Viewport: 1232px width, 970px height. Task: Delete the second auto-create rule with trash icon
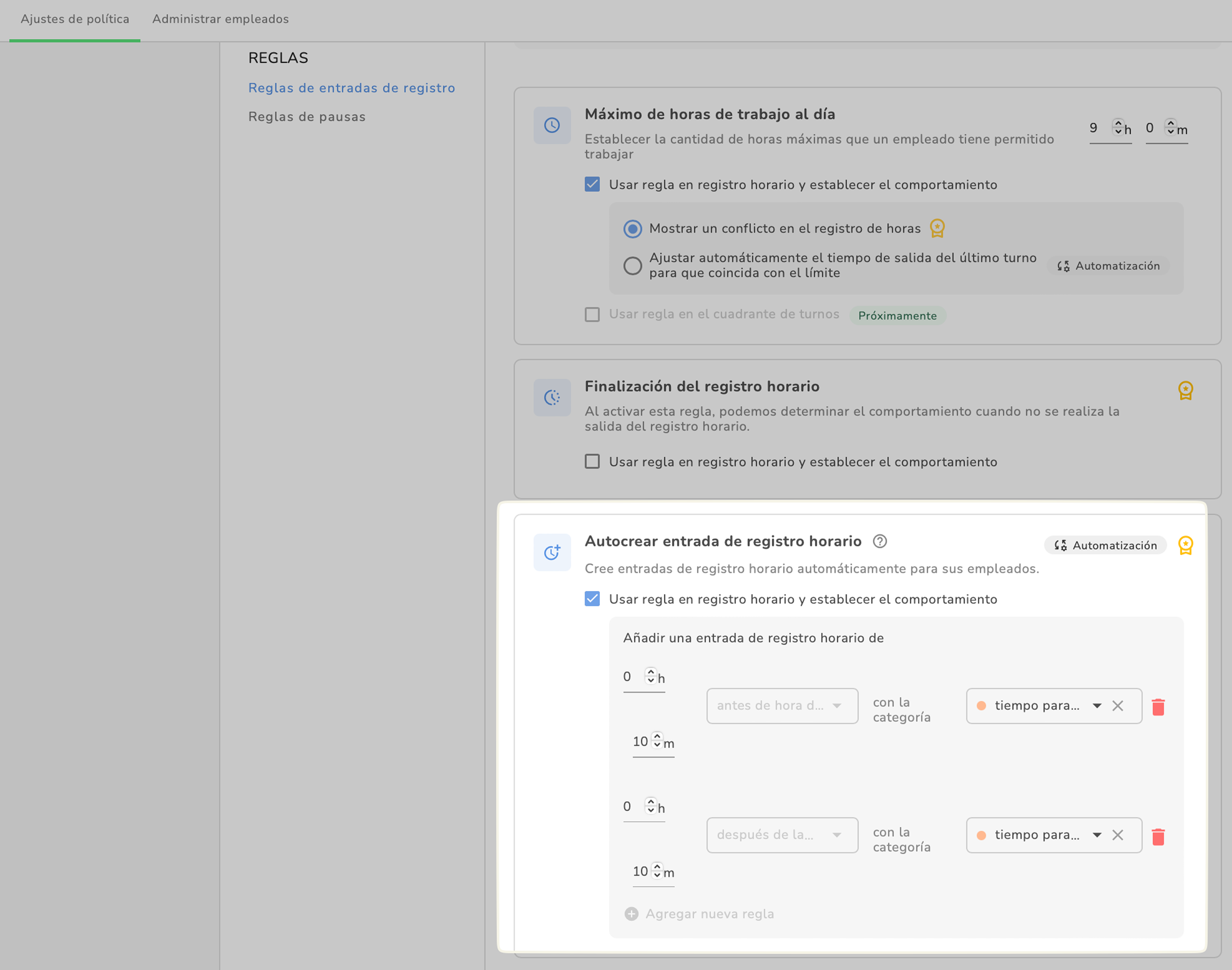coord(1158,836)
